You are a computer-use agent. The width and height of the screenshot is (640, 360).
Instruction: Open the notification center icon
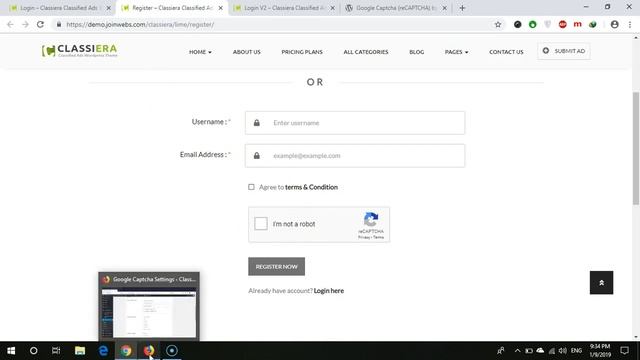point(624,351)
